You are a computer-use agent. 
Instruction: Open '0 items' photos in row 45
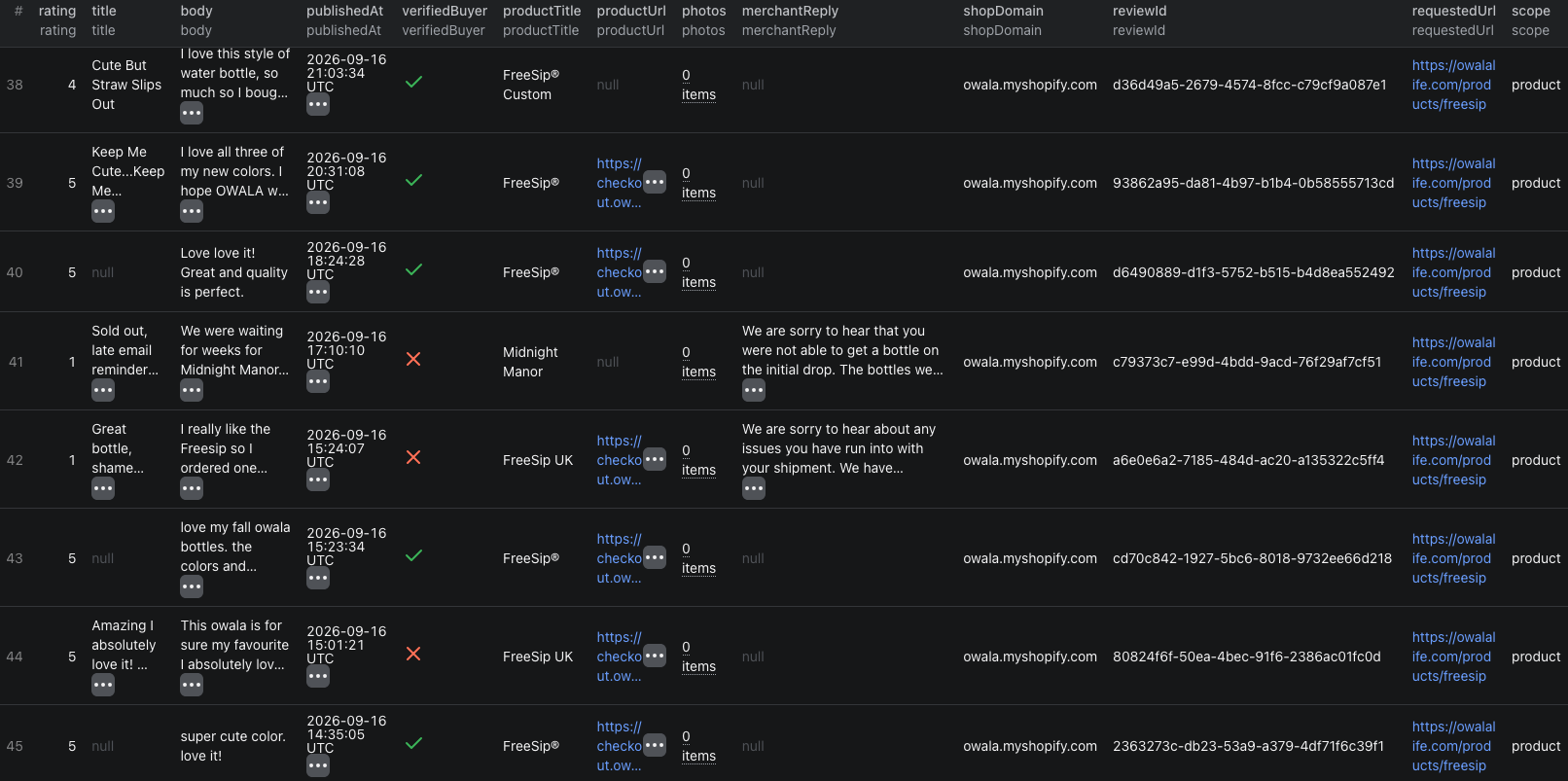(x=698, y=746)
